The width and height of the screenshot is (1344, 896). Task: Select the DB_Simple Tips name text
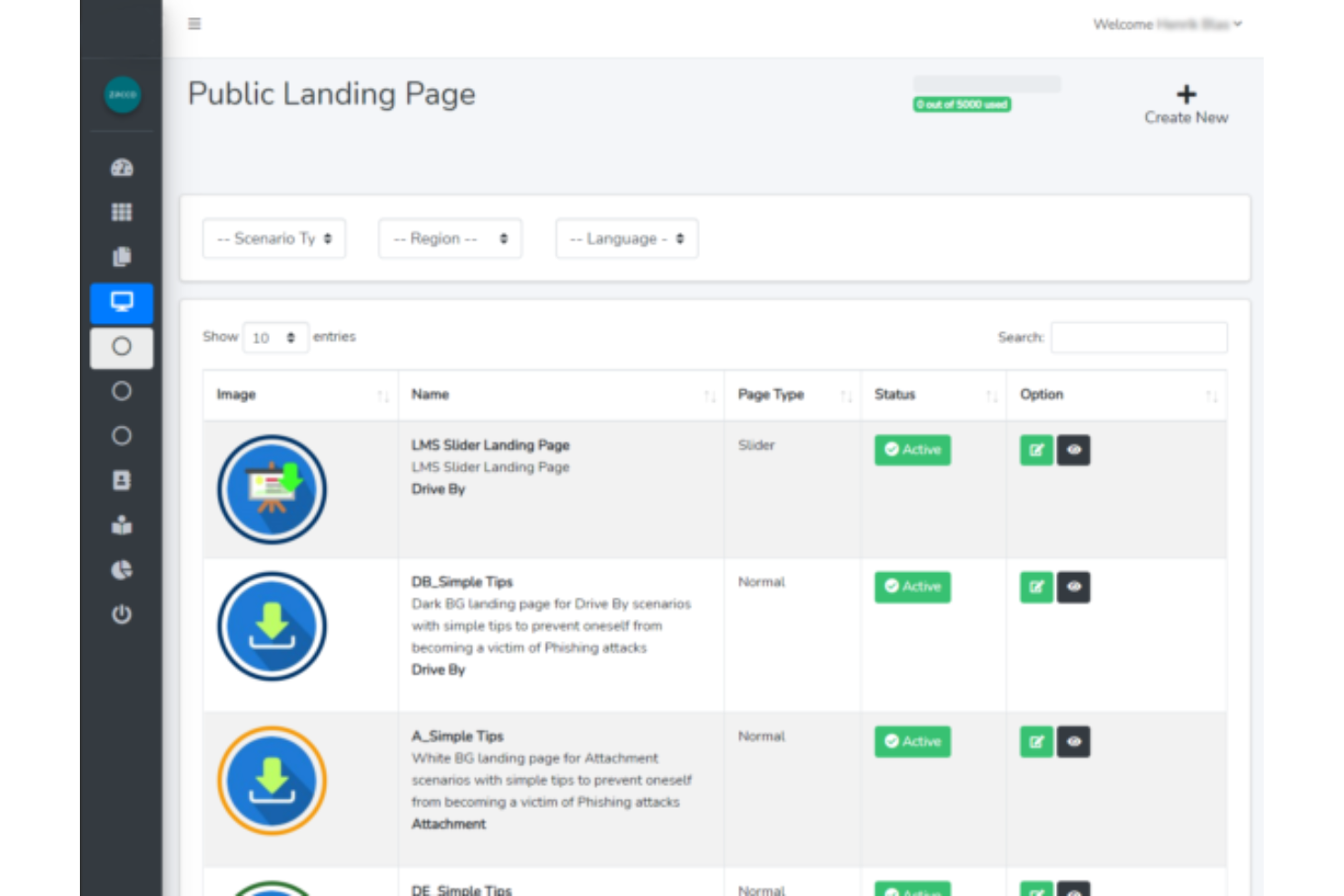click(462, 582)
